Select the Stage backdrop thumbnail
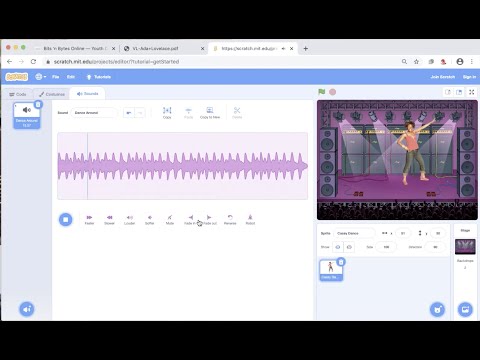Image resolution: width=480 pixels, height=360 pixels. tap(465, 246)
